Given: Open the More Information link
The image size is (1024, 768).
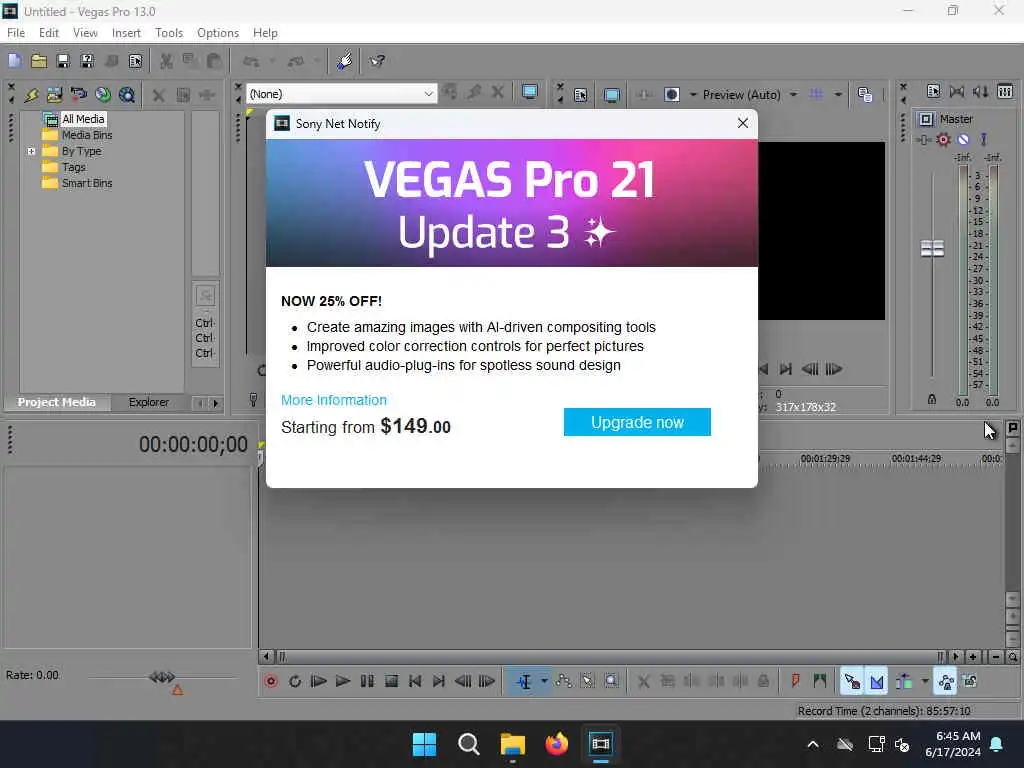Looking at the screenshot, I should [334, 400].
